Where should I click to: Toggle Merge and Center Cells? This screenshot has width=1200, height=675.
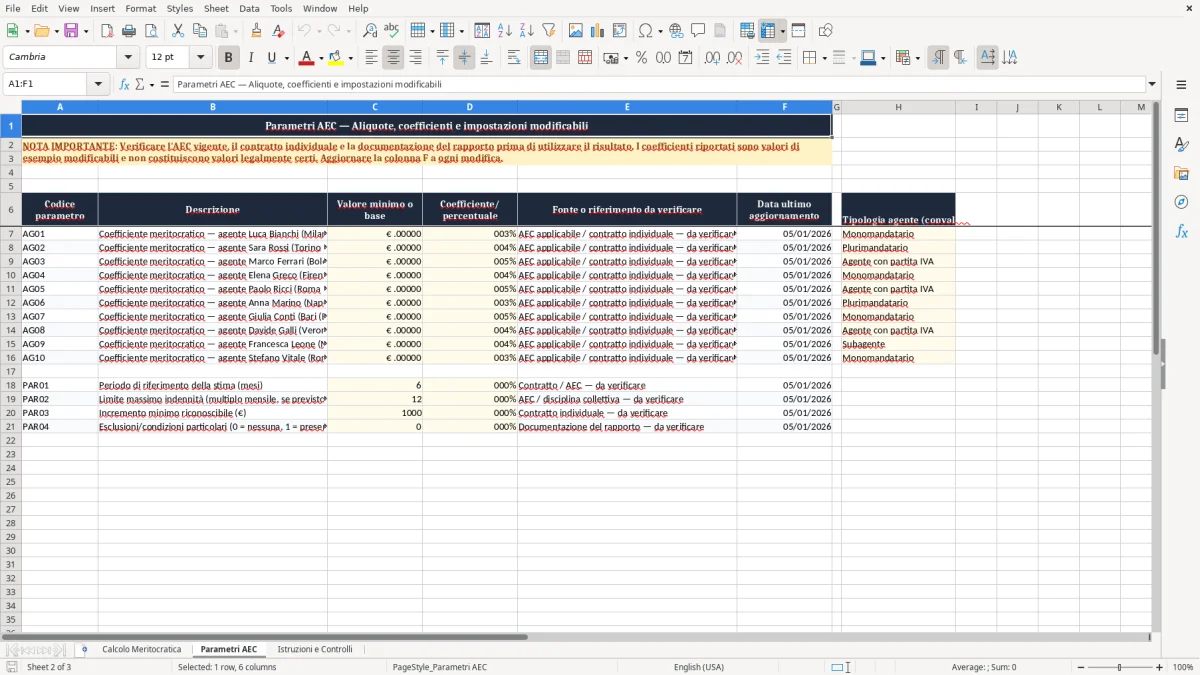541,58
